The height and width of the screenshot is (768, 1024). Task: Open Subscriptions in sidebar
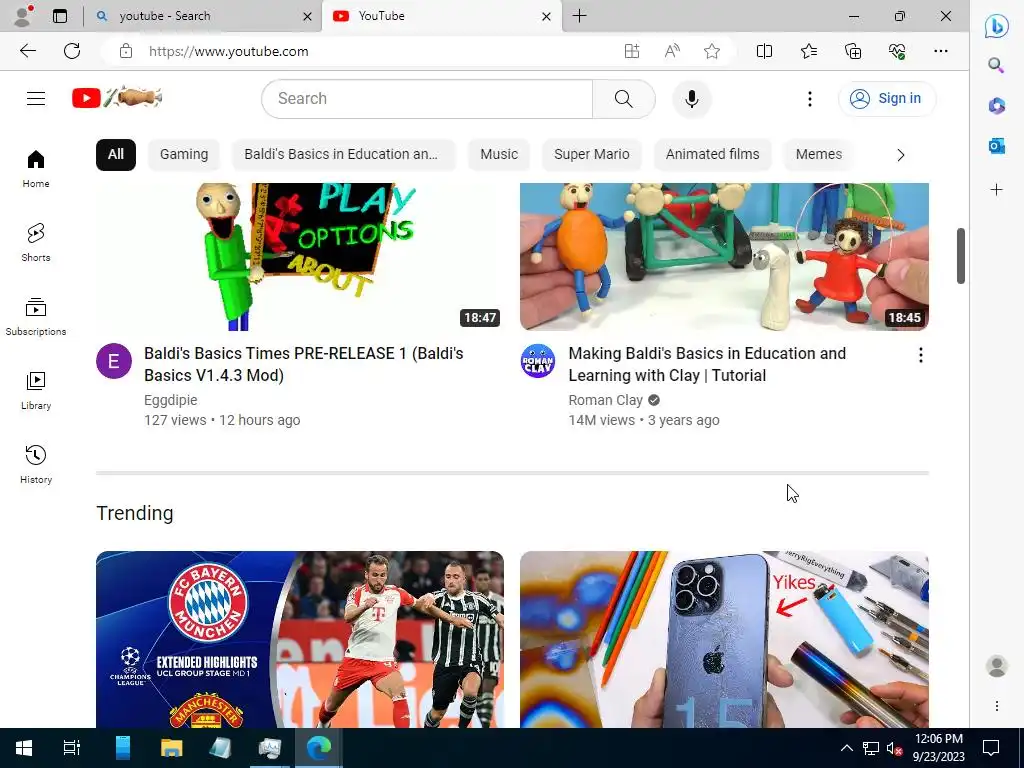point(36,317)
